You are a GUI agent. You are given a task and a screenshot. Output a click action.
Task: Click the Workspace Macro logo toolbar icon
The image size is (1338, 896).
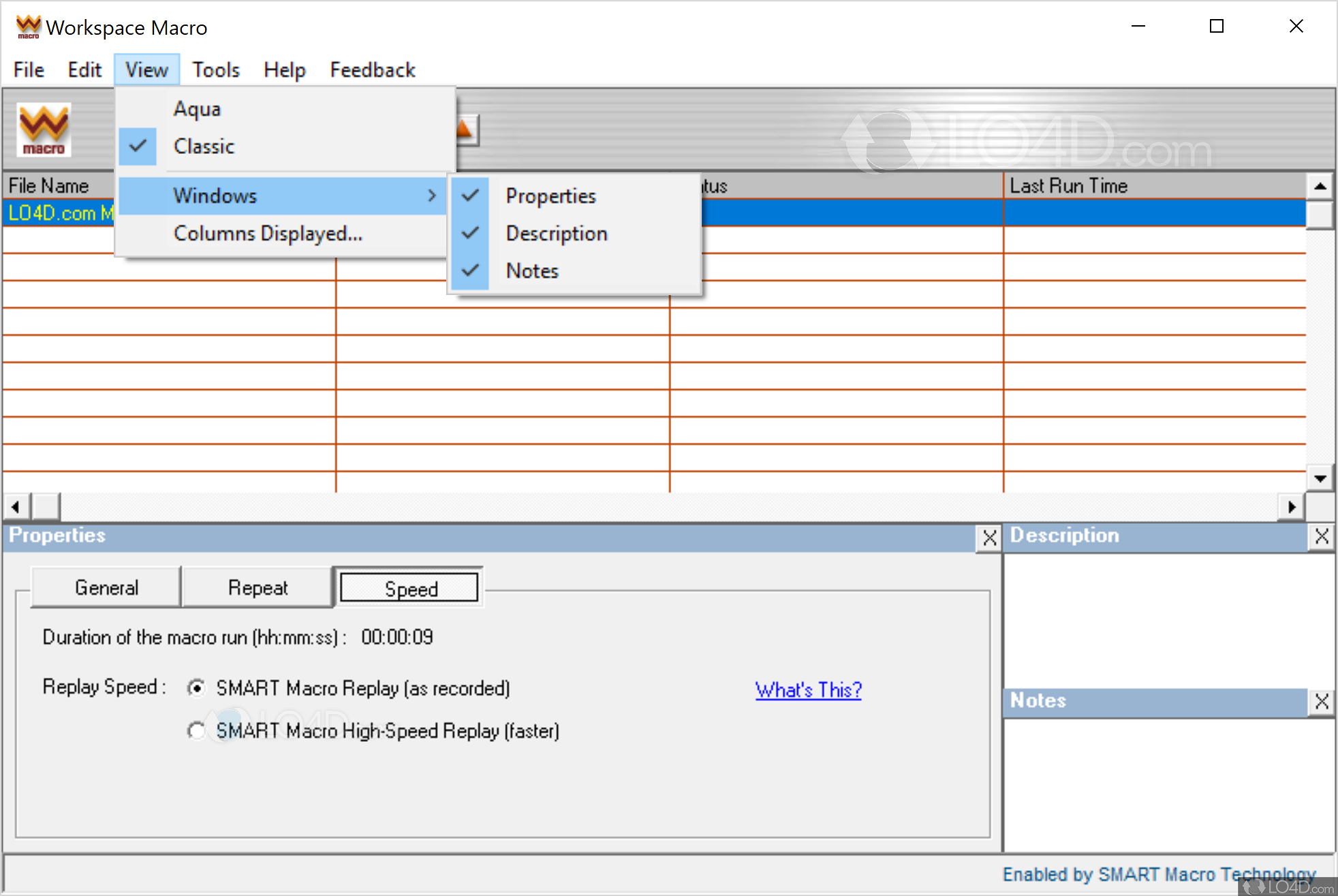point(43,129)
